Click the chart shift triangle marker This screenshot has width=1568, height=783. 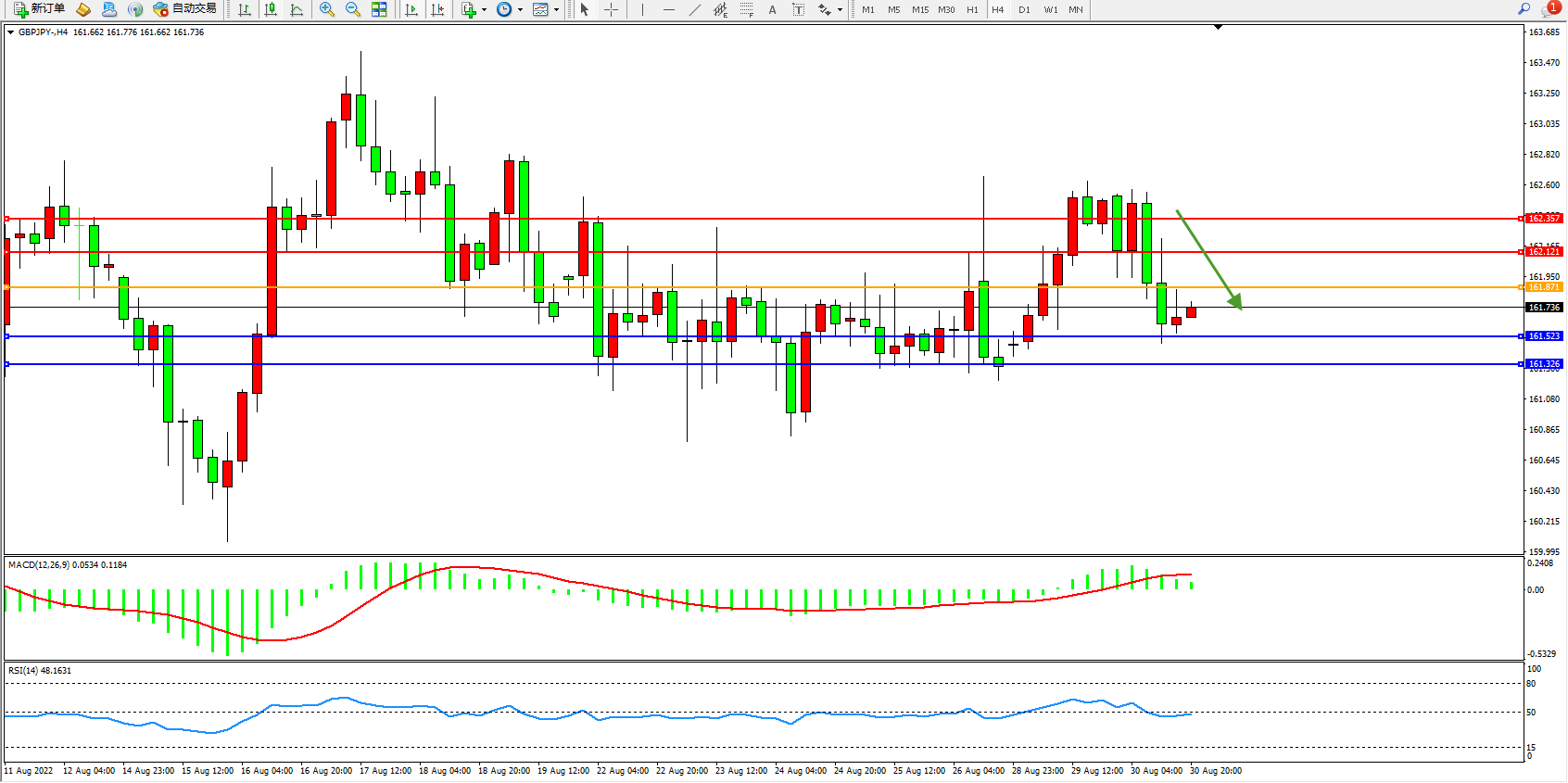1218,28
